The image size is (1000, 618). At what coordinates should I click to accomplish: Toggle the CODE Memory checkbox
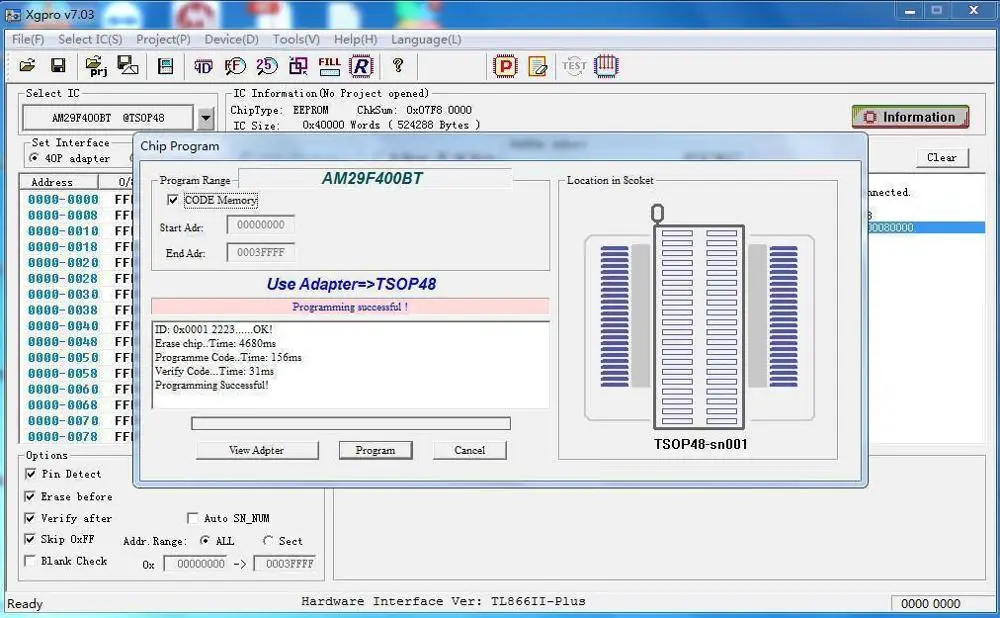pos(172,200)
